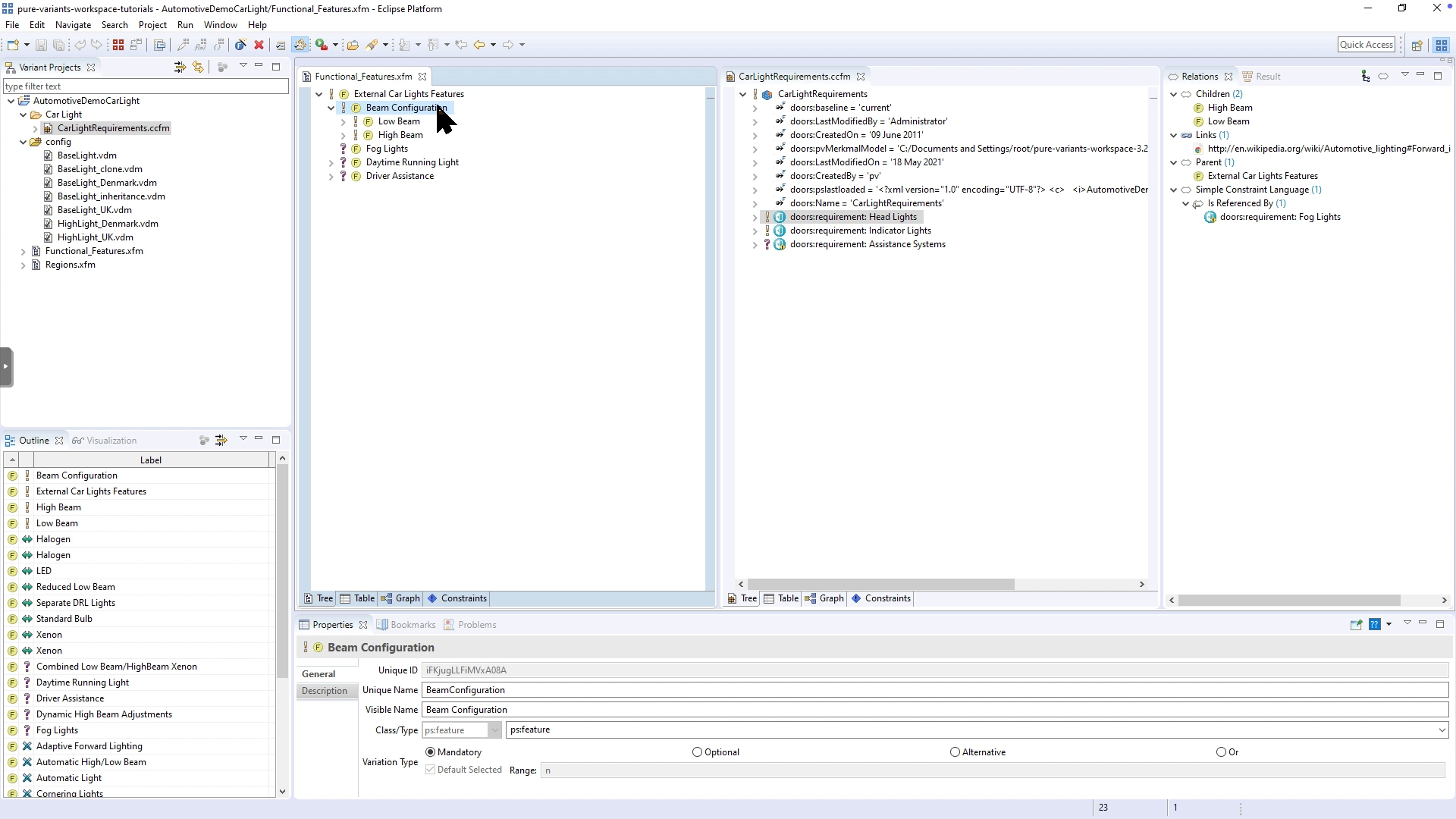1456x819 pixels.
Task: Select the active Variant Management perspective icon
Action: [x=1442, y=45]
